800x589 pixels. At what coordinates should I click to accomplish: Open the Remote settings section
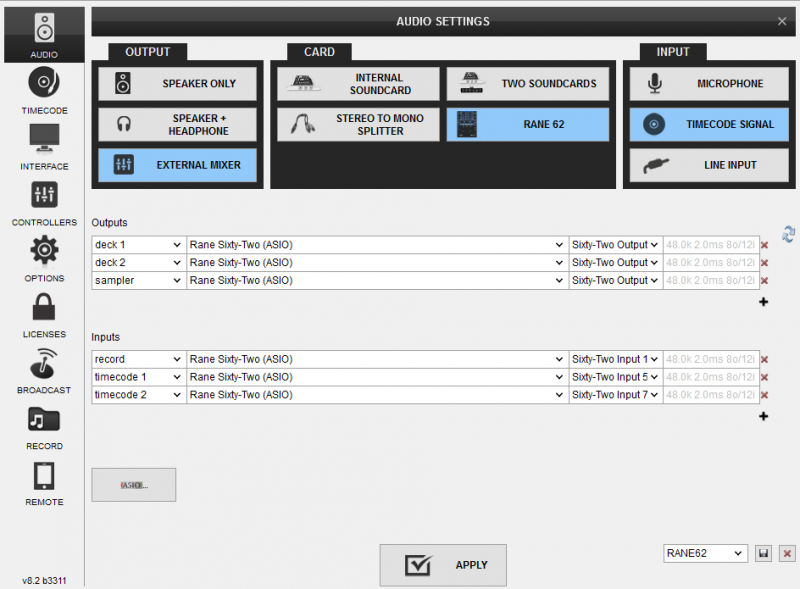(44, 483)
